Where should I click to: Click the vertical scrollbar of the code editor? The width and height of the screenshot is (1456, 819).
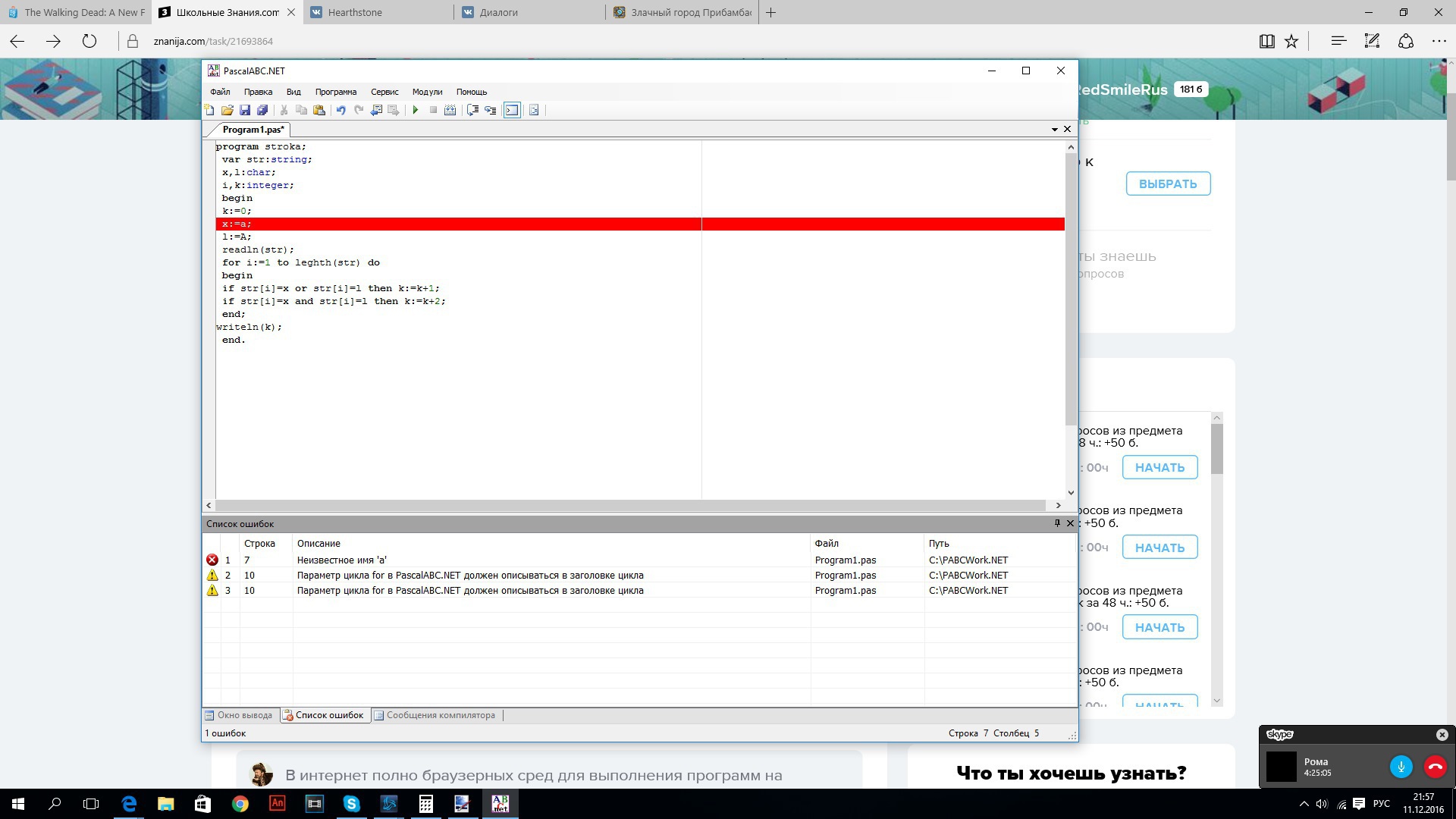[x=1071, y=288]
